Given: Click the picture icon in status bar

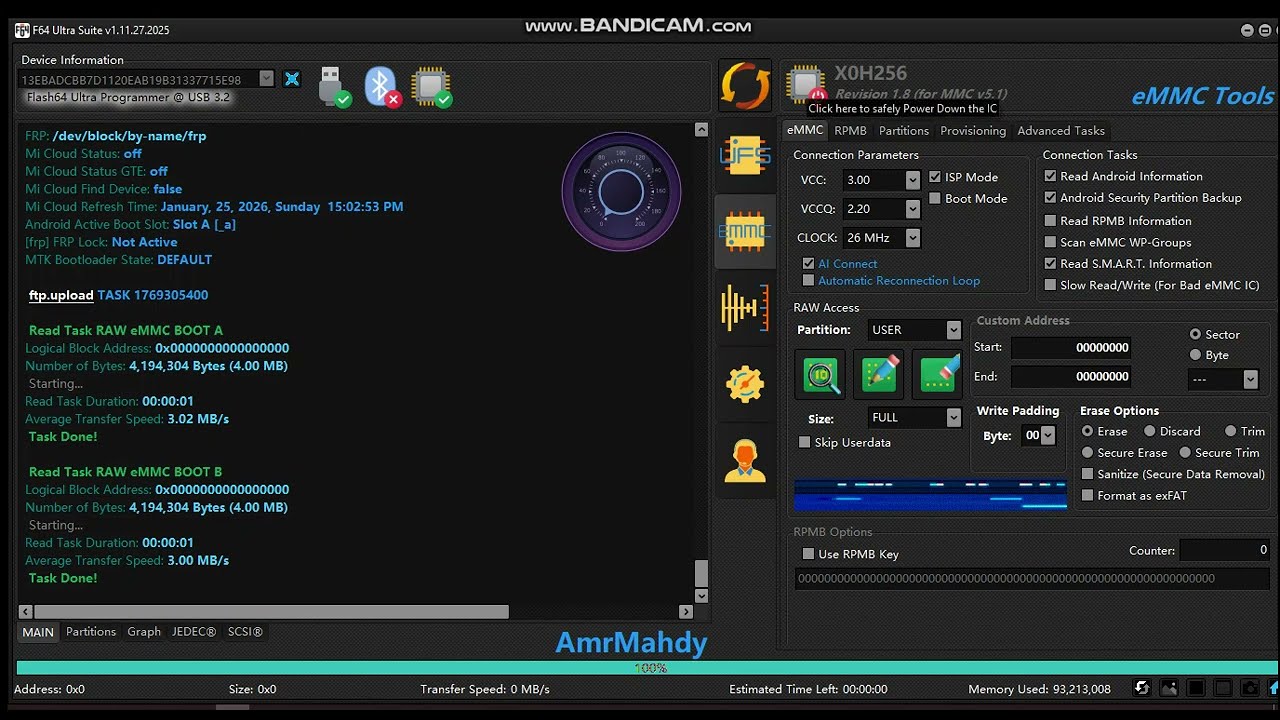Looking at the screenshot, I should coord(1168,688).
